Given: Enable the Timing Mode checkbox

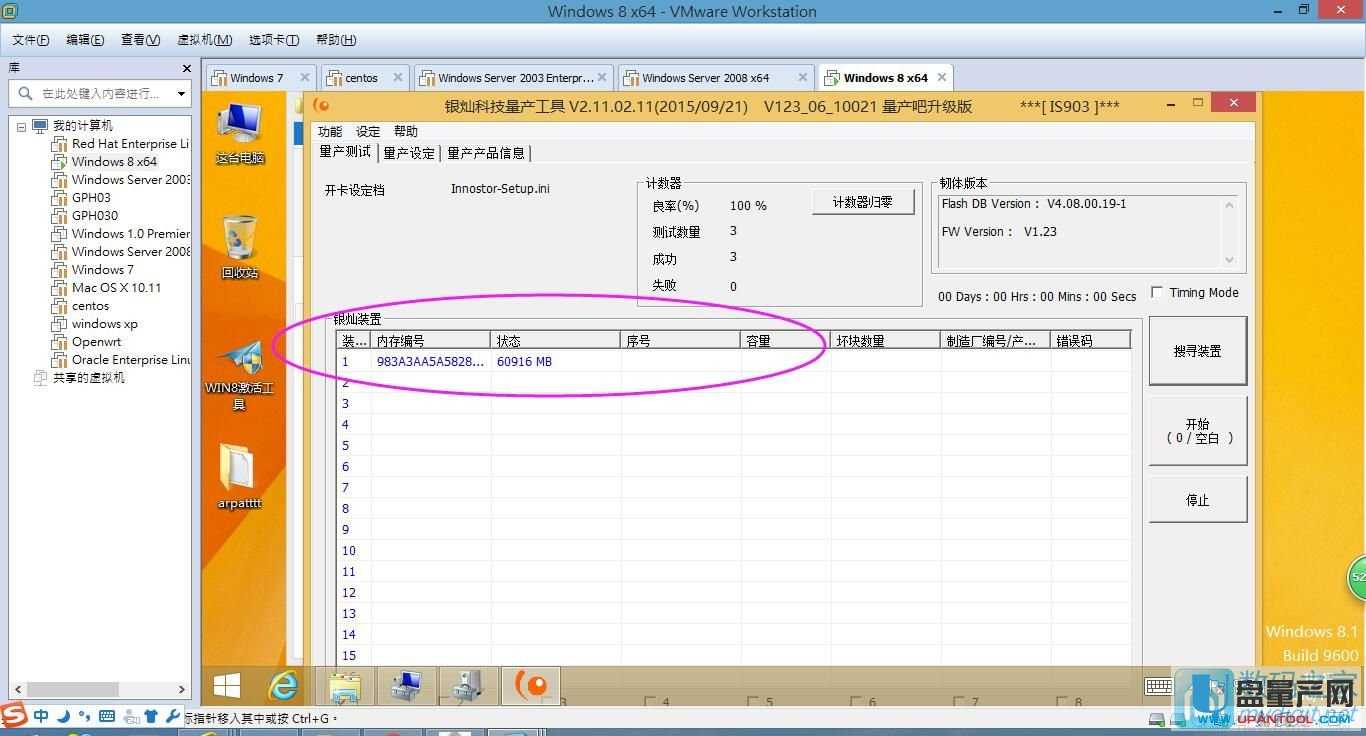Looking at the screenshot, I should [1157, 293].
